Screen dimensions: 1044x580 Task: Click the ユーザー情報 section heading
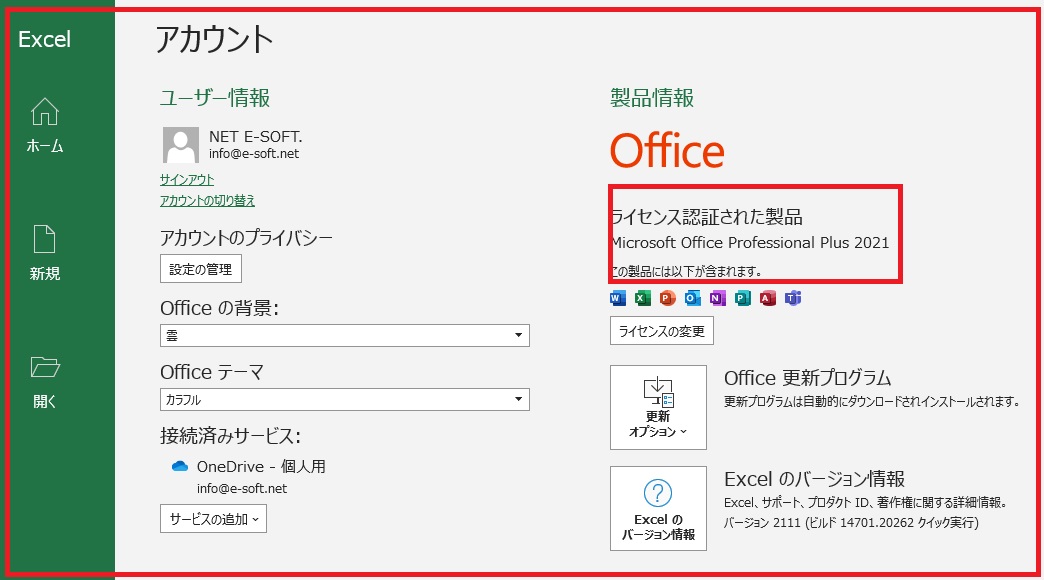(x=215, y=98)
